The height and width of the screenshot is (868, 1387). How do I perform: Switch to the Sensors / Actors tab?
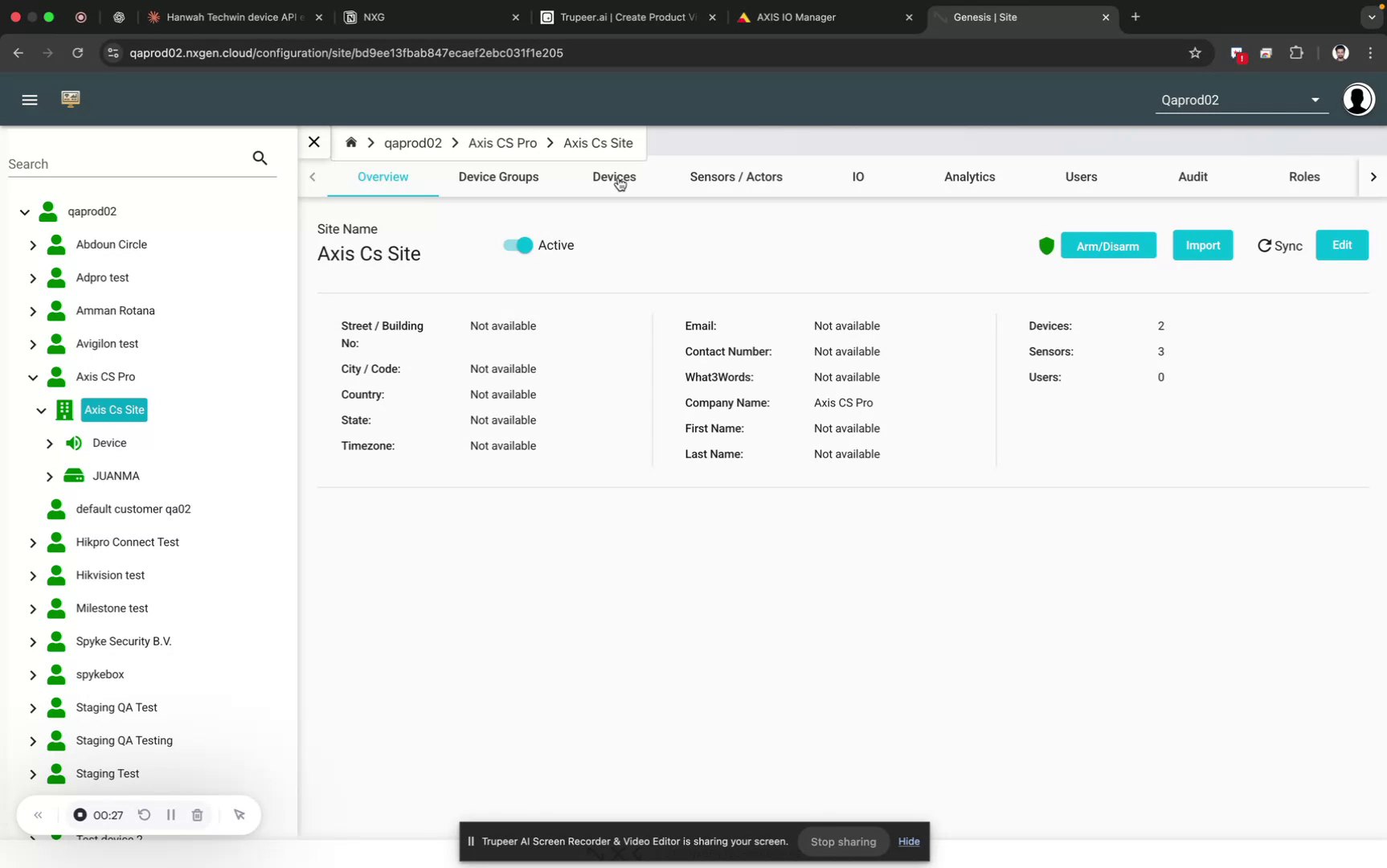pos(735,177)
